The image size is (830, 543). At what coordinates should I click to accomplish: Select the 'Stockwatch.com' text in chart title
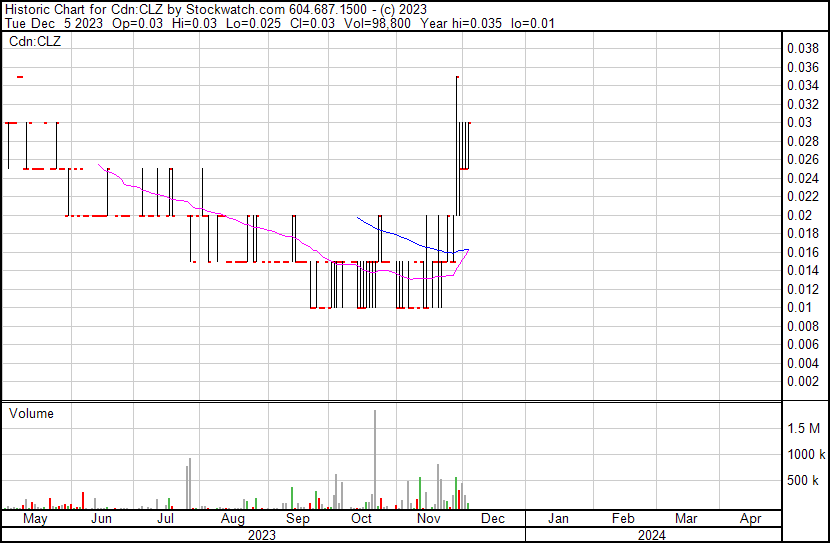235,10
